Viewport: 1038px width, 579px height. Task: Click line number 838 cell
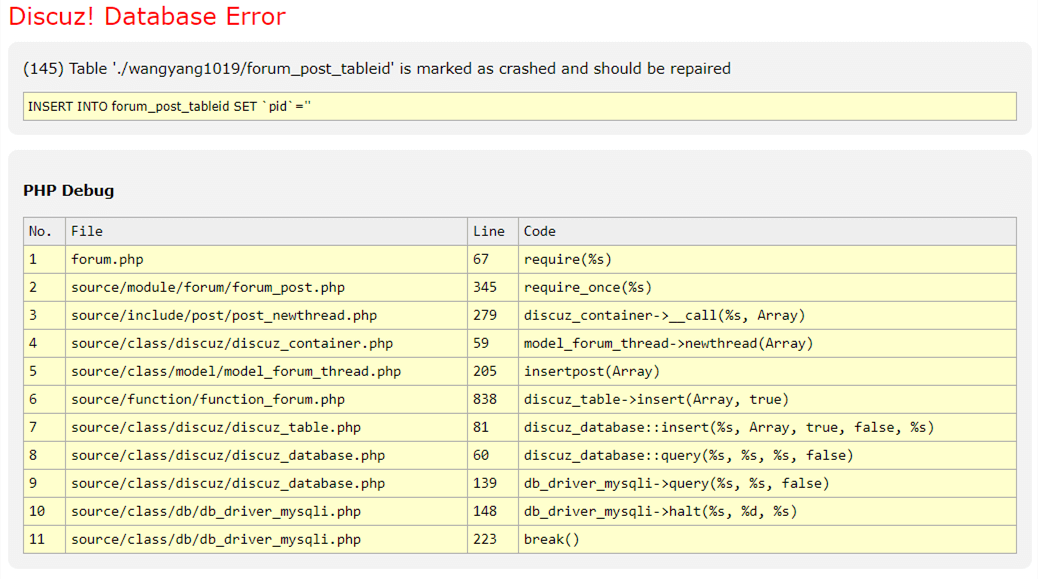tap(493, 400)
